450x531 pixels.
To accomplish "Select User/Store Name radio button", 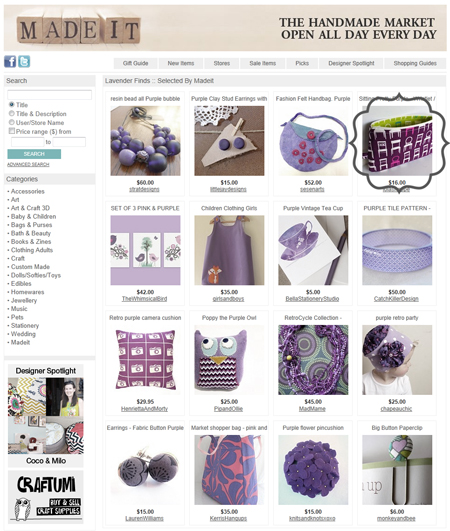I will 12,122.
